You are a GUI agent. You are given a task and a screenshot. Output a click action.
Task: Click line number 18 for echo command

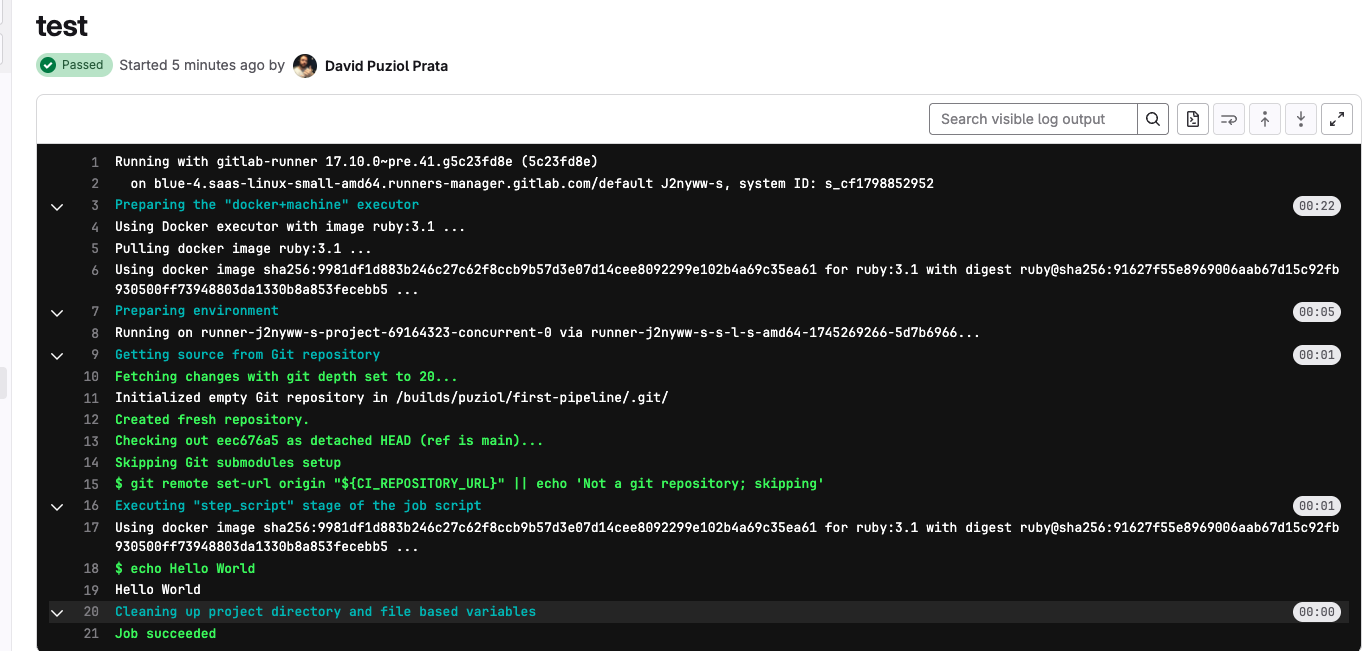[91, 568]
